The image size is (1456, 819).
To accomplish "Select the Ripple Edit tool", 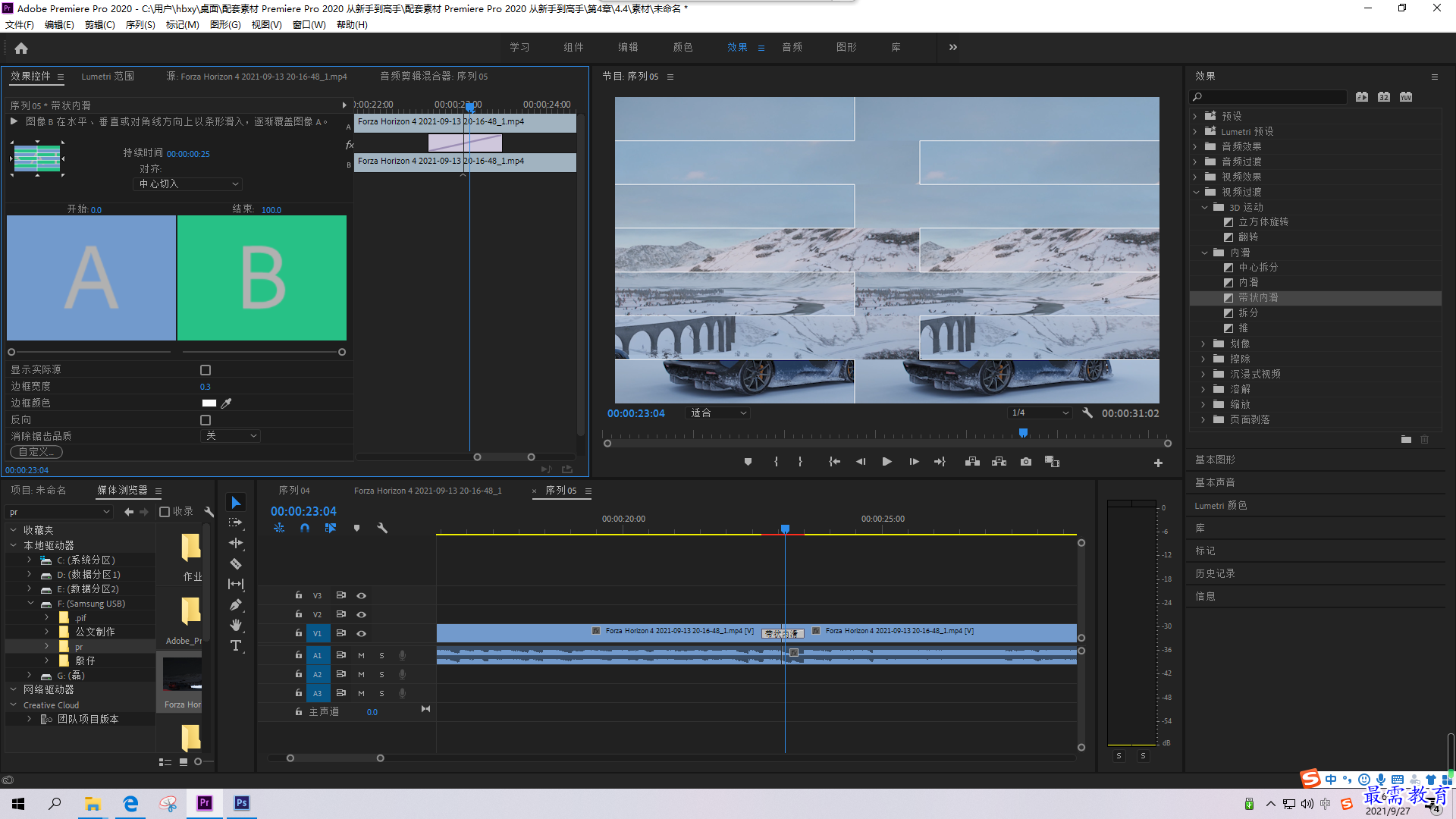I will [236, 543].
